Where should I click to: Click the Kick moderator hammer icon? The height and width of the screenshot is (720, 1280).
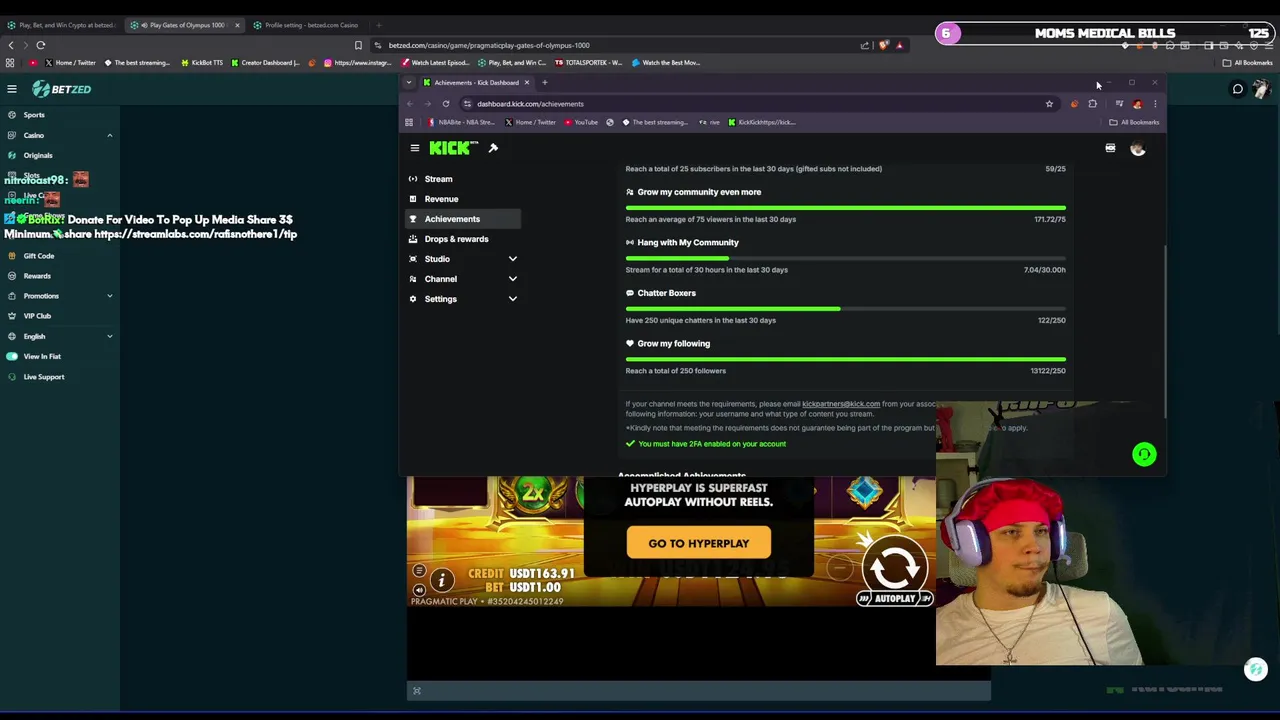pos(493,148)
